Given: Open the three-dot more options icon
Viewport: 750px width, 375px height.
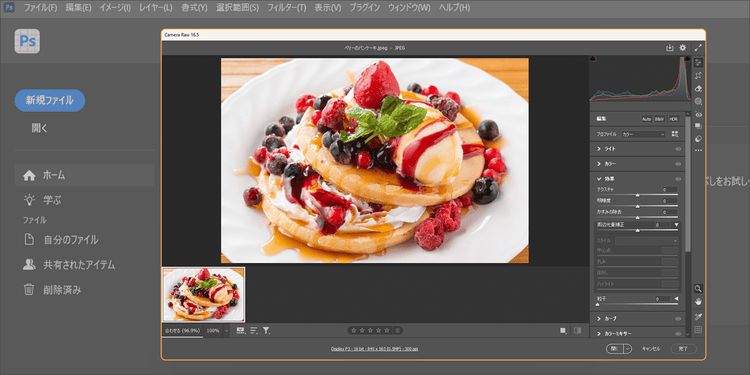Looking at the screenshot, I should [698, 150].
